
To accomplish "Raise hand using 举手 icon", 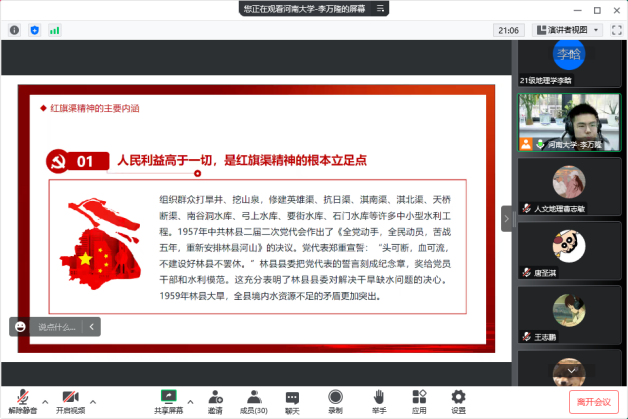I will [379, 399].
